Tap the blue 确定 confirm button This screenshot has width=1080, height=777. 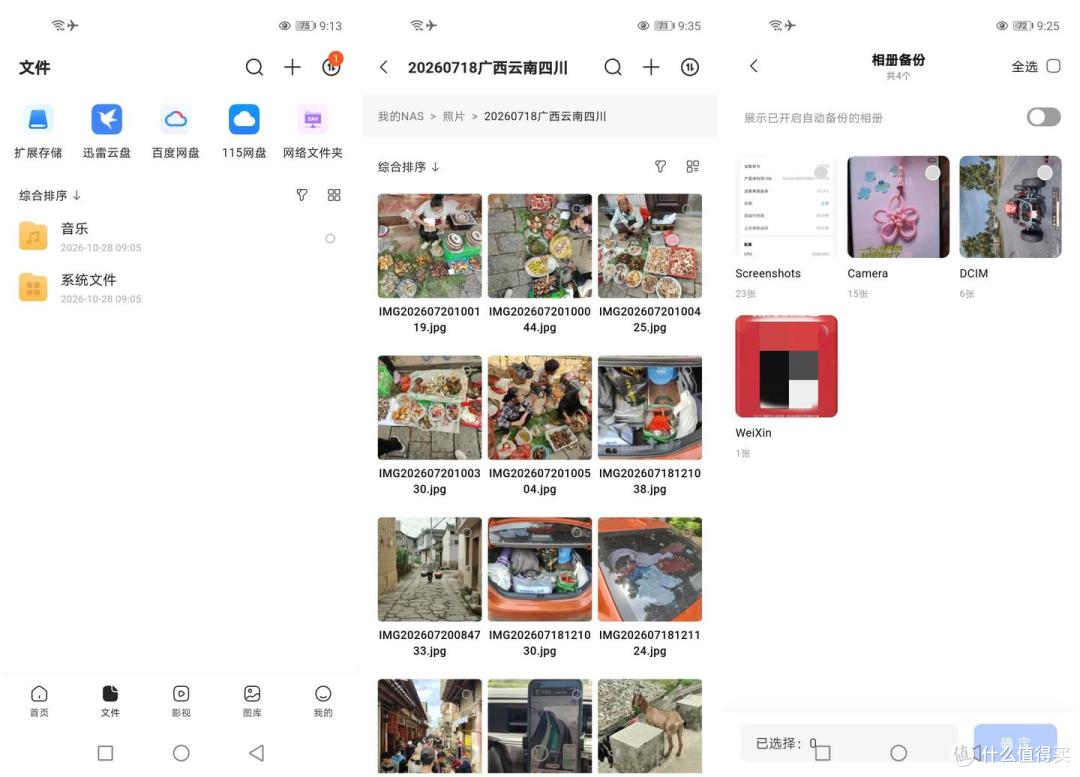[x=1015, y=743]
